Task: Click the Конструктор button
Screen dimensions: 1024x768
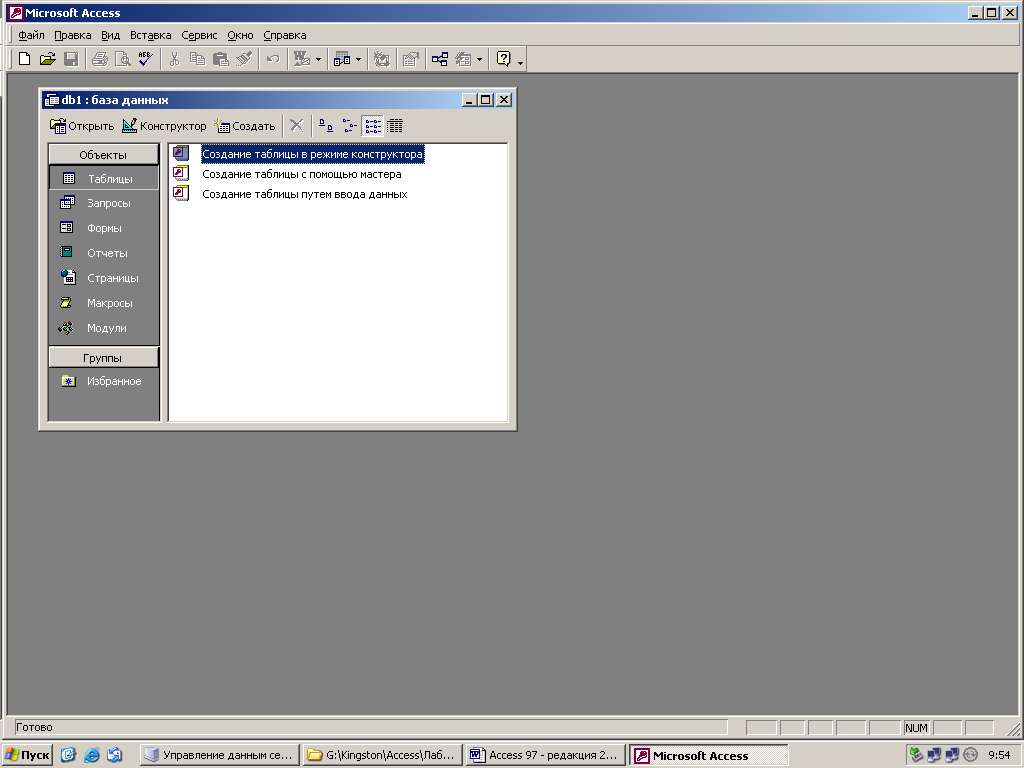Action: (164, 126)
